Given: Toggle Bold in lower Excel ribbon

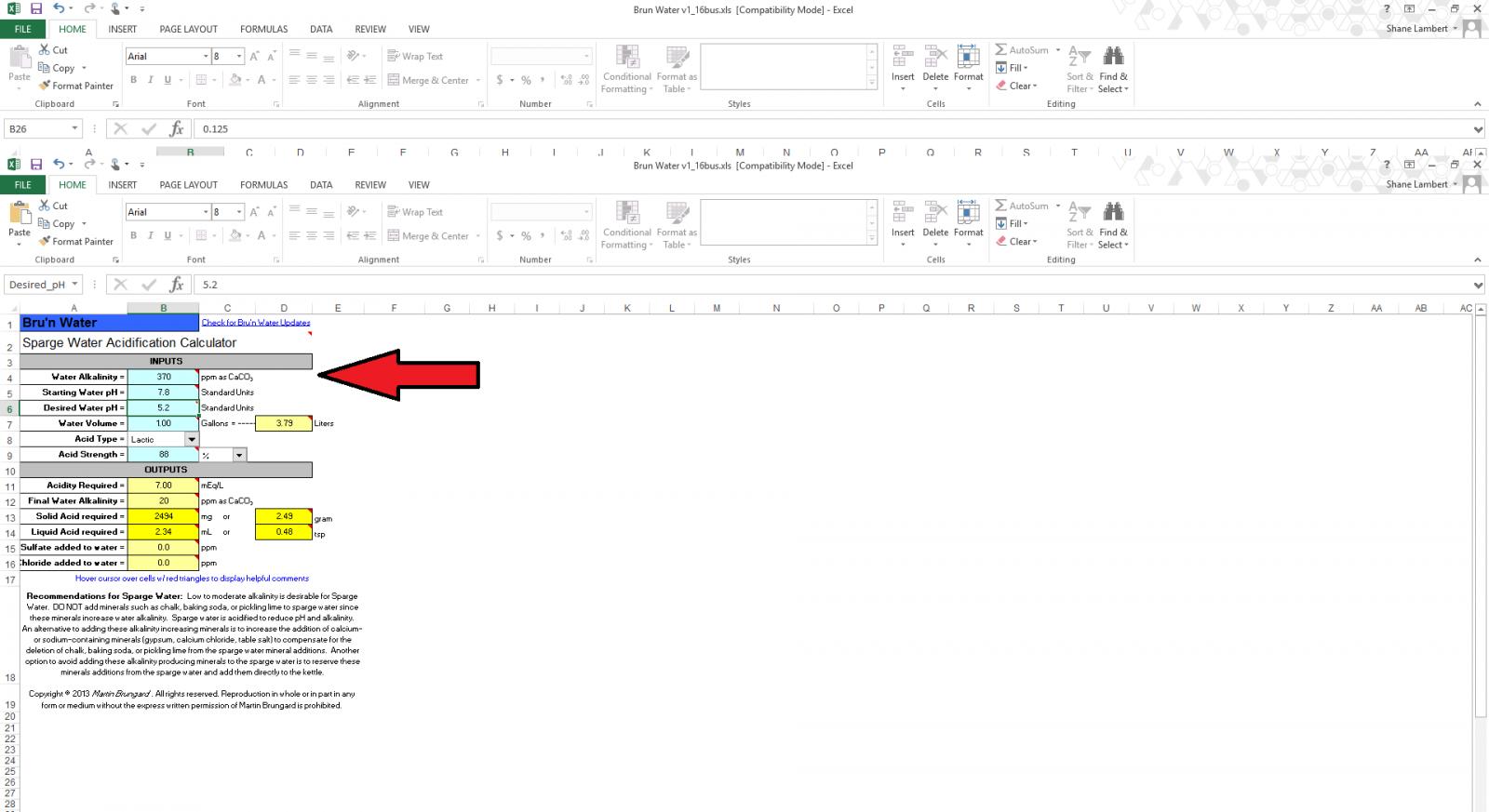Looking at the screenshot, I should click(133, 236).
